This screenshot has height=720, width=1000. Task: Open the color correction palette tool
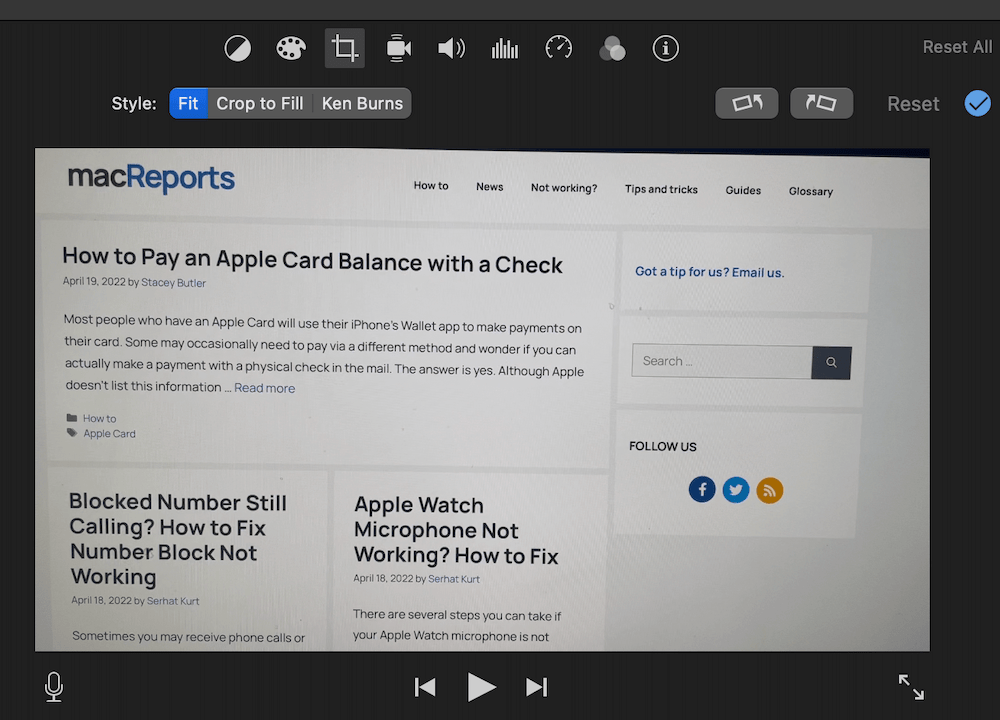(291, 48)
